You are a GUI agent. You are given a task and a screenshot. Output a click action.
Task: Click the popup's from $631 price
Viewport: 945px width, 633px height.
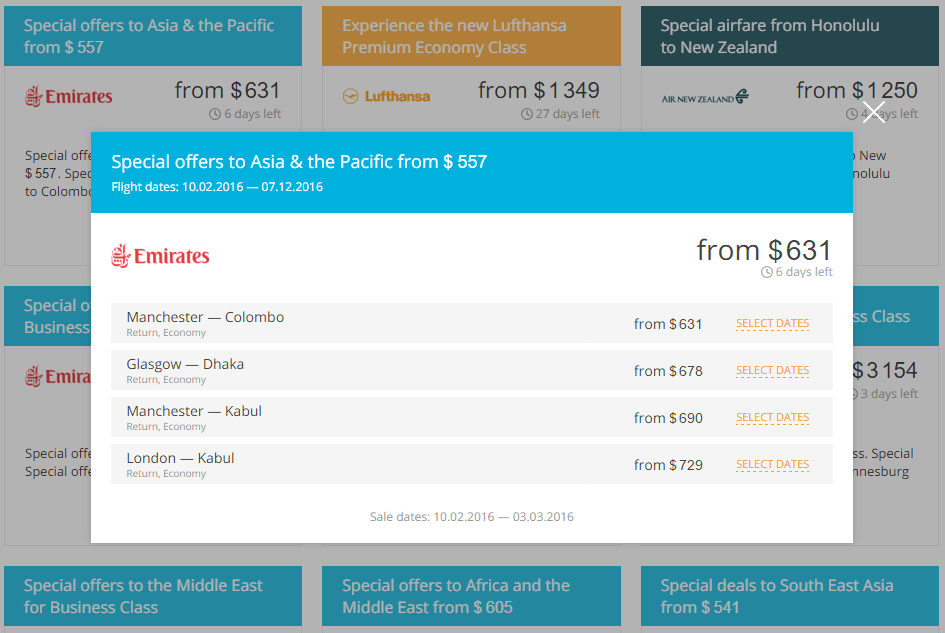764,250
